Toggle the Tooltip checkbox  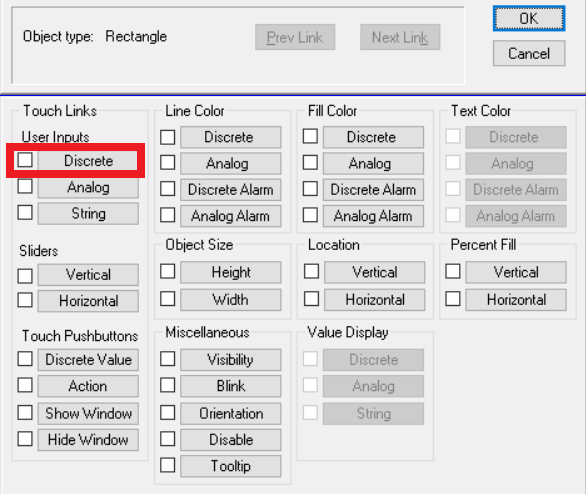pos(167,465)
